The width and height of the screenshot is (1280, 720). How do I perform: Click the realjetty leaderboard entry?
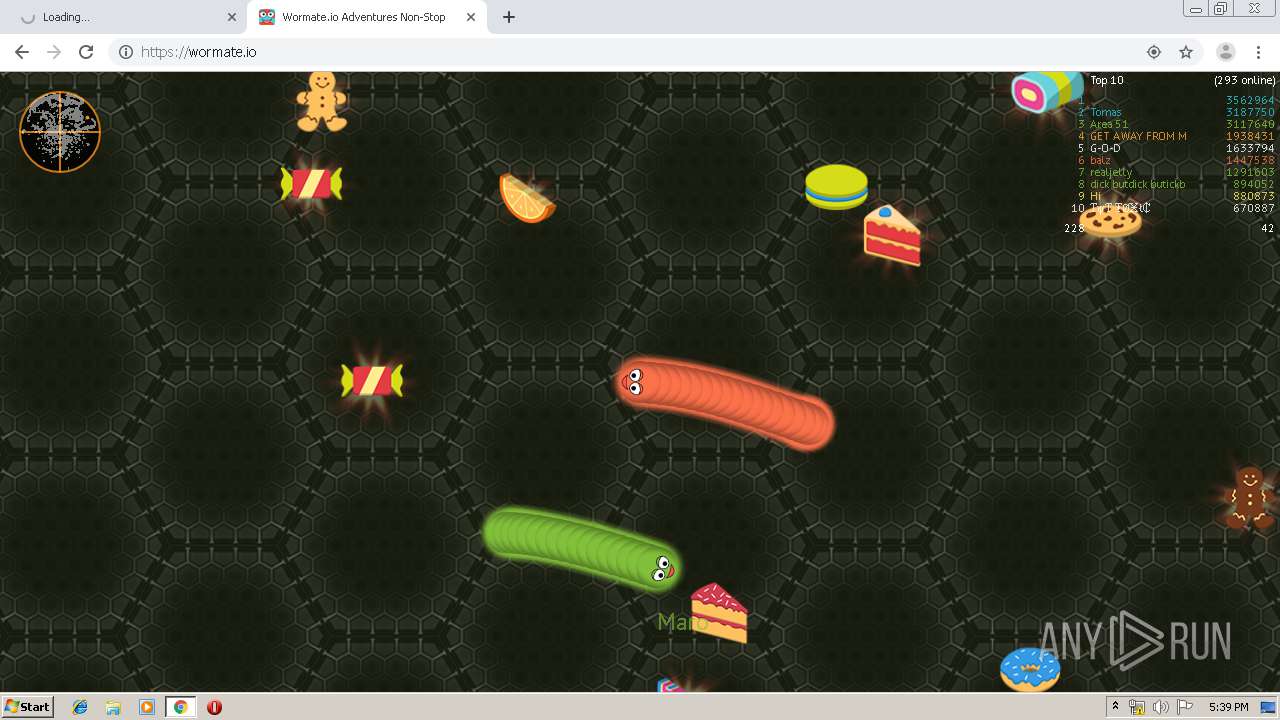point(1111,172)
